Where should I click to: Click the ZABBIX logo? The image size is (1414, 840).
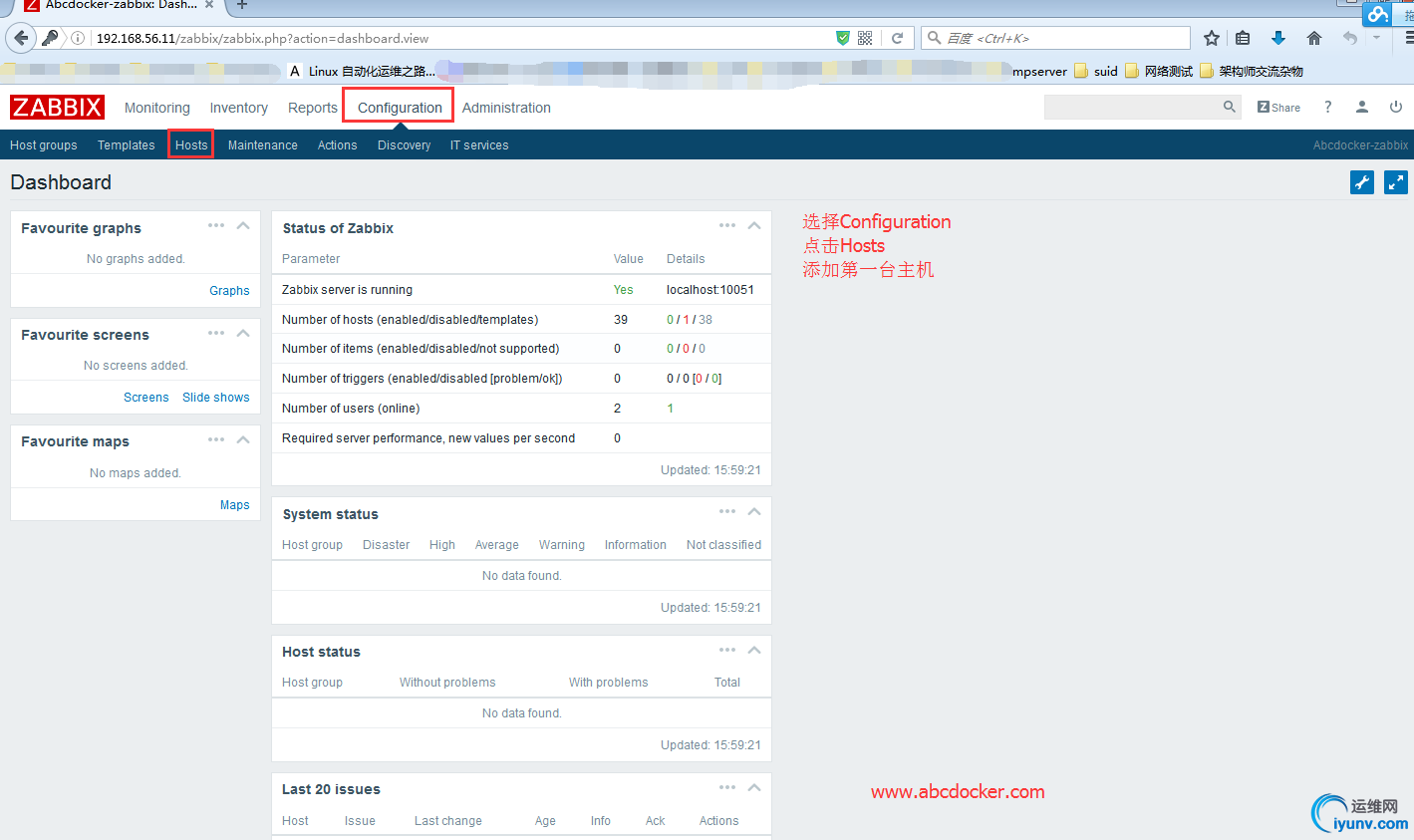point(57,108)
